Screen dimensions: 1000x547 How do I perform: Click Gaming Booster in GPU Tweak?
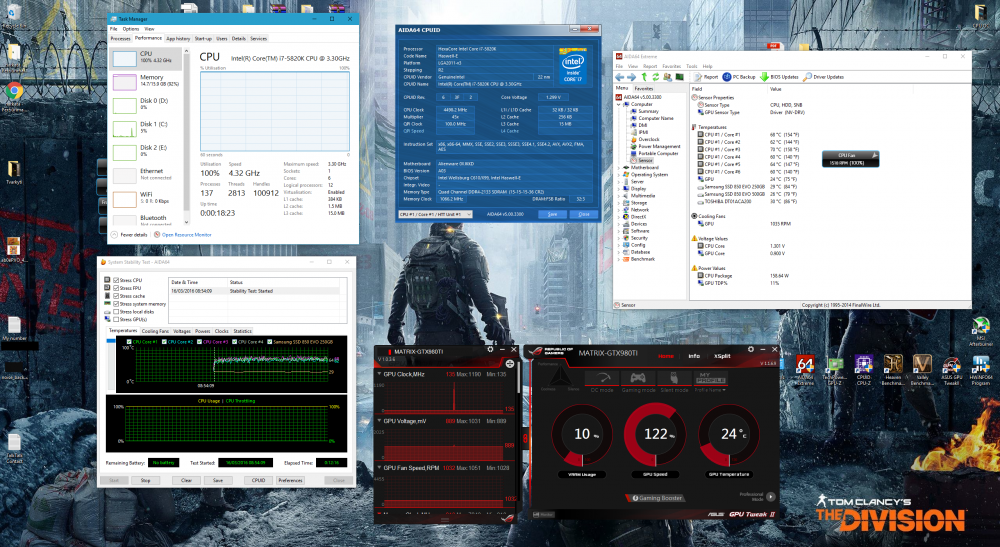pyautogui.click(x=657, y=498)
